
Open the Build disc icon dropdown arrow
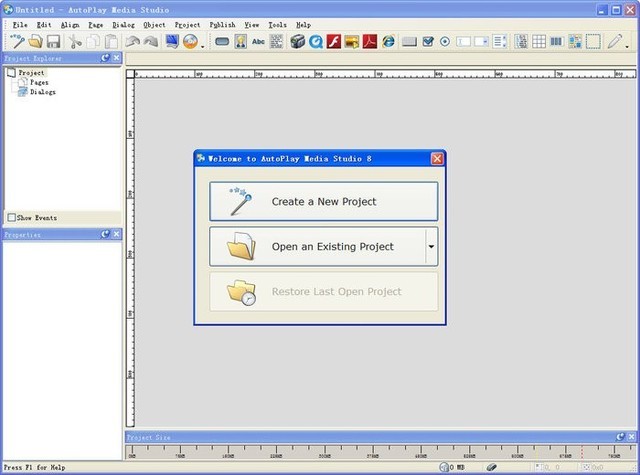pos(203,44)
